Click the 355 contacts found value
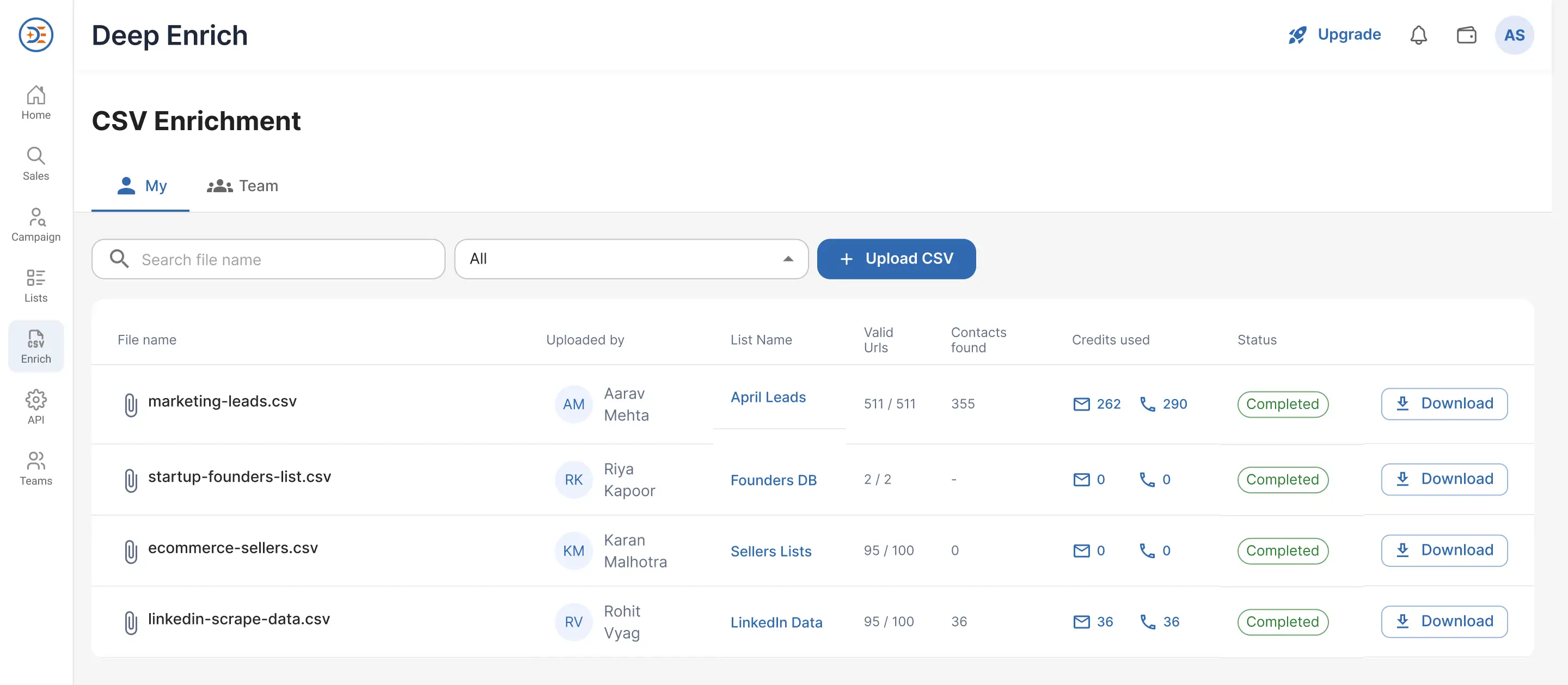Screen dimensions: 1568x685 click(x=963, y=403)
